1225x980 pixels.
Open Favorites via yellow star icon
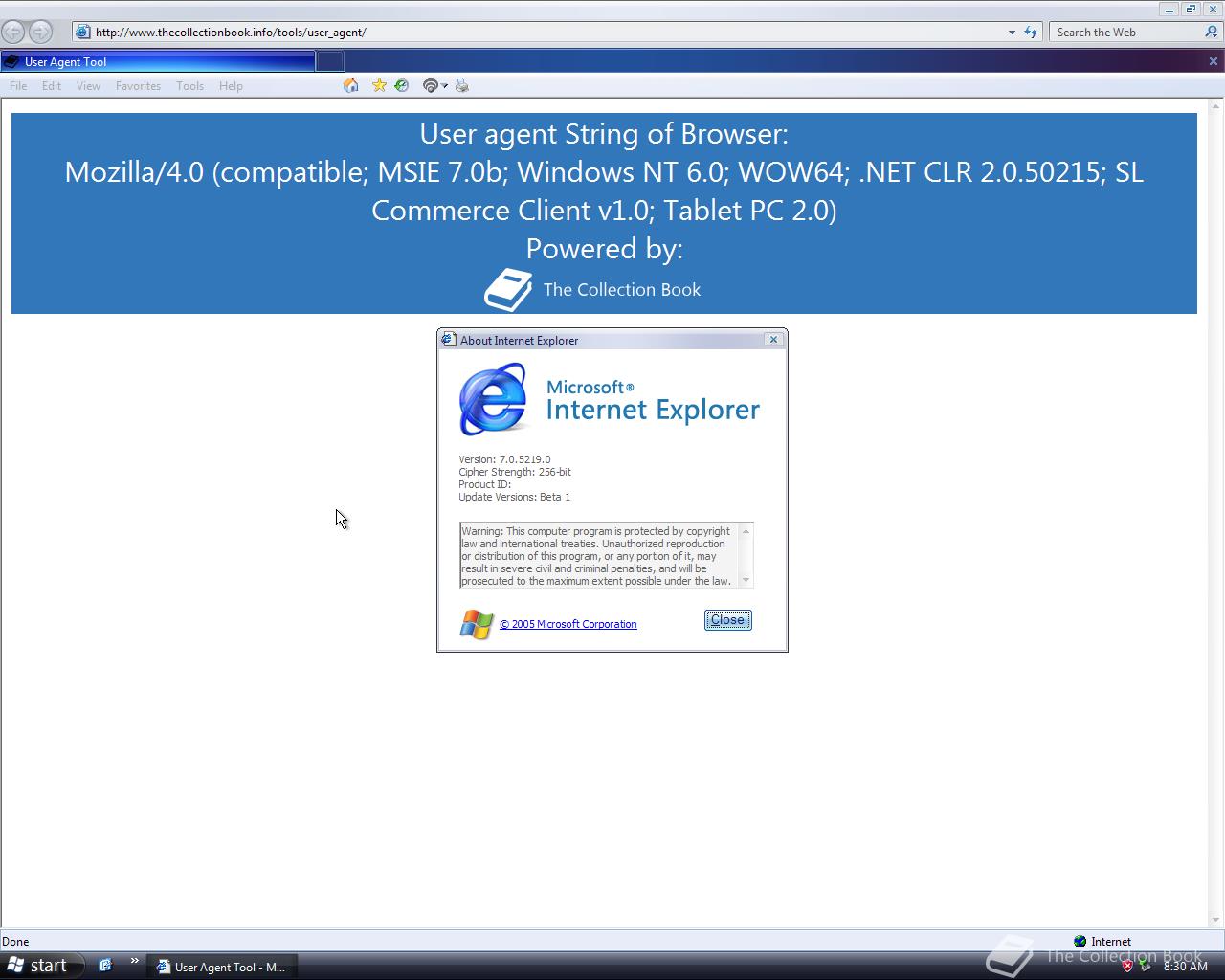[x=379, y=85]
